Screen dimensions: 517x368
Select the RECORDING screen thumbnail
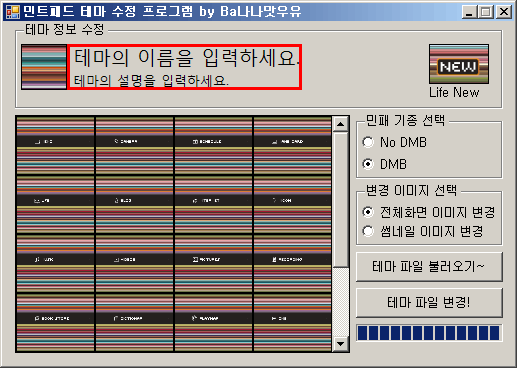coord(292,263)
